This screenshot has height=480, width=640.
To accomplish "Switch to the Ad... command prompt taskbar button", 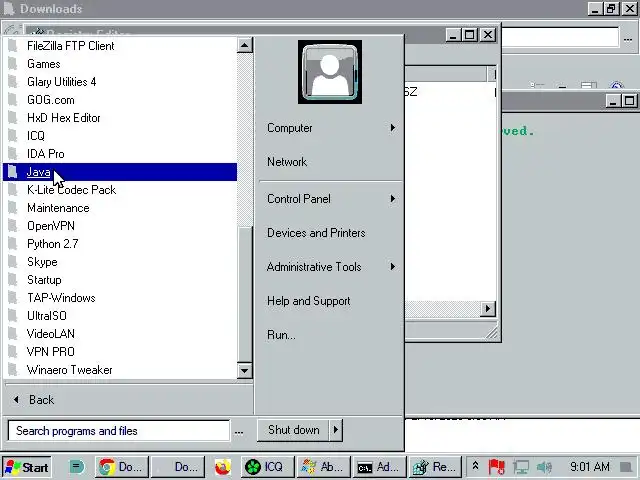I will (379, 467).
